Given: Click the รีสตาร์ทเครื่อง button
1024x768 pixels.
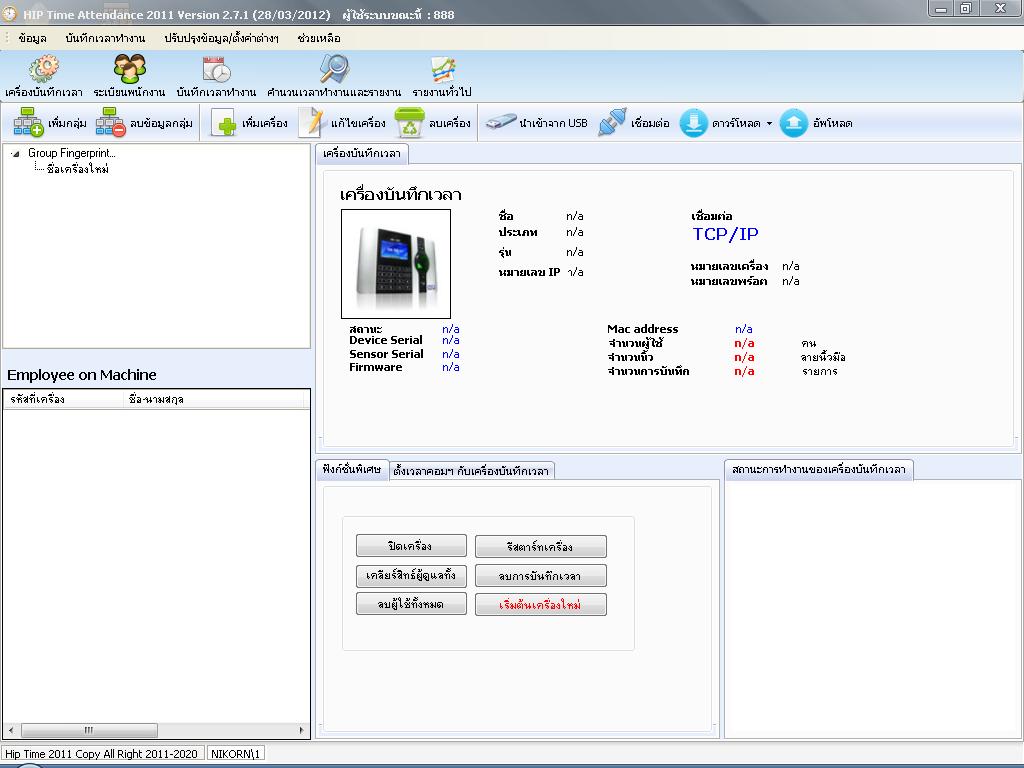Looking at the screenshot, I should pyautogui.click(x=540, y=547).
